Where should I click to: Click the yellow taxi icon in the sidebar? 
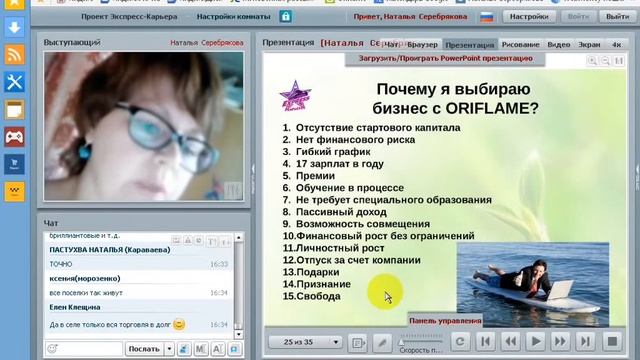pos(14,191)
